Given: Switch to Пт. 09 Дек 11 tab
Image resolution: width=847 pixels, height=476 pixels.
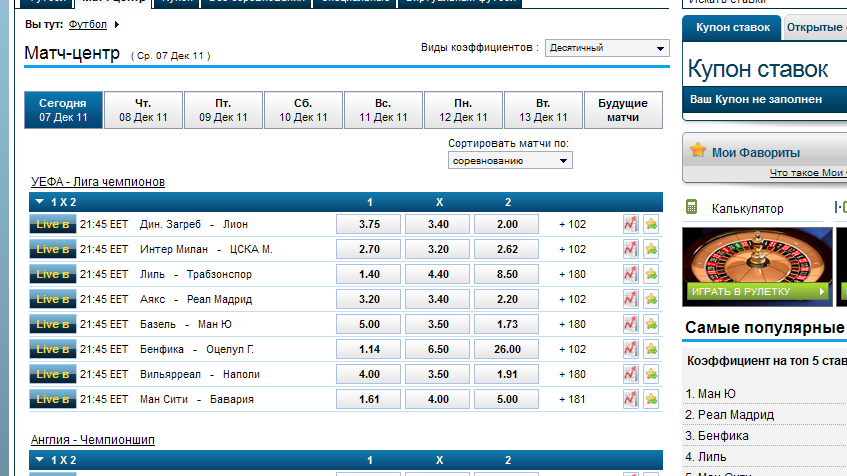Looking at the screenshot, I should pos(223,110).
